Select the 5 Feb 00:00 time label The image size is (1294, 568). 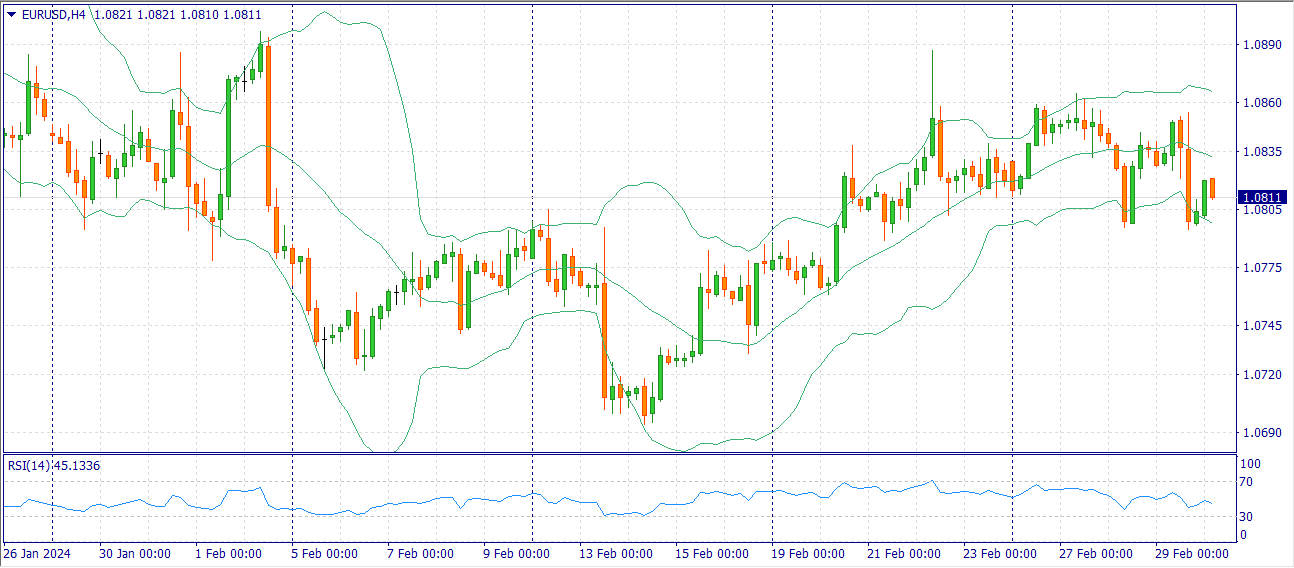point(323,554)
